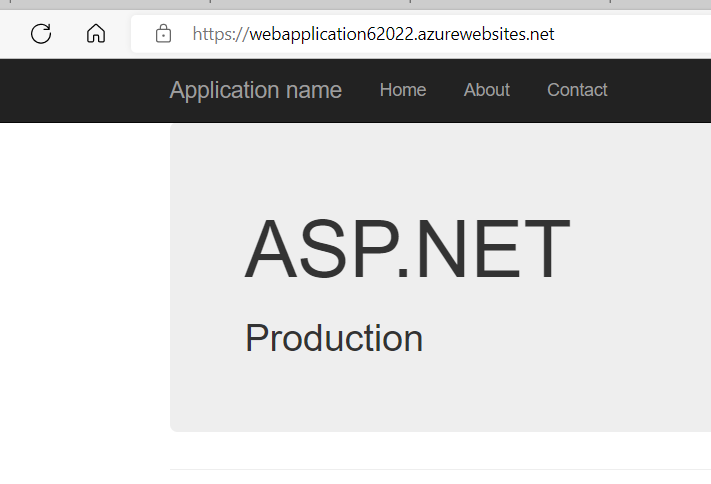
Task: Select the webapplication62022.azurewebsites.net address bar URL
Action: click(x=373, y=34)
